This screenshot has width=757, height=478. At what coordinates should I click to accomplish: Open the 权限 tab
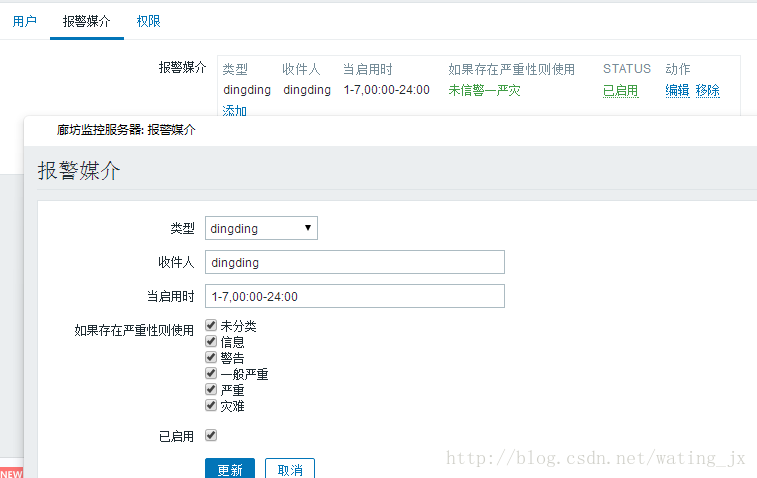(148, 21)
